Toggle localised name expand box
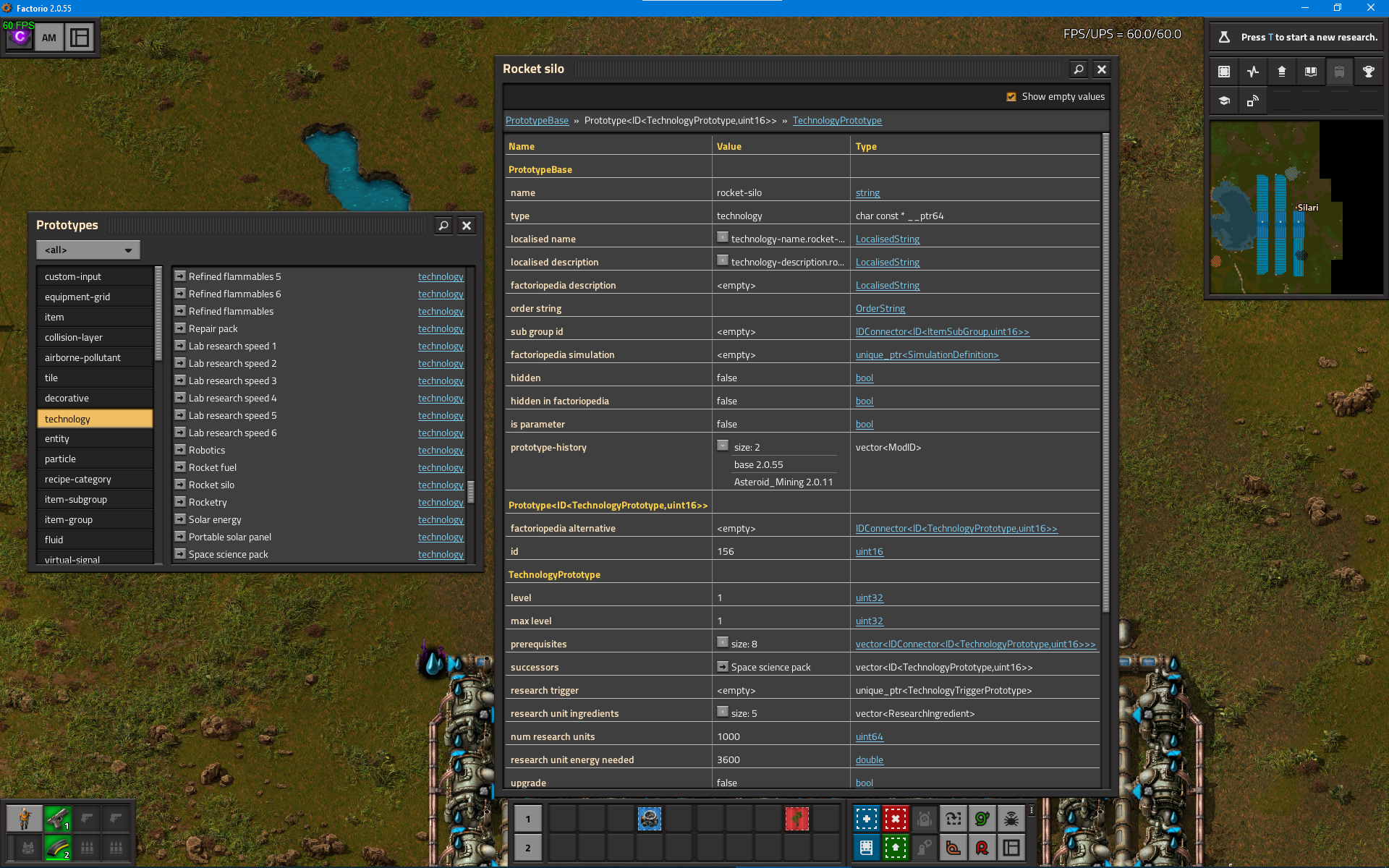Image resolution: width=1389 pixels, height=868 pixels. 722,237
